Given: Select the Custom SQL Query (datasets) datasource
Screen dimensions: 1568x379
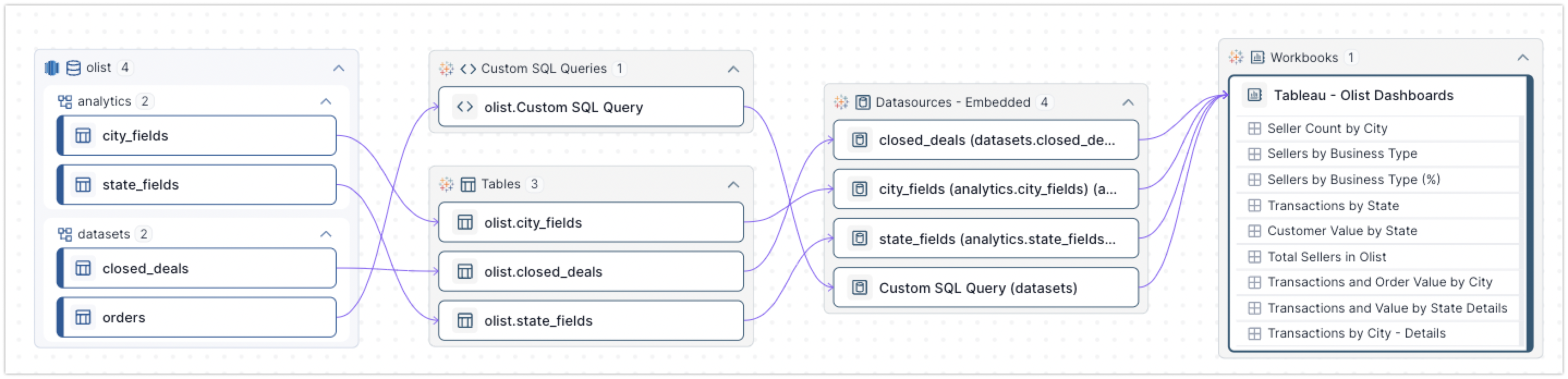Looking at the screenshot, I should (x=985, y=288).
